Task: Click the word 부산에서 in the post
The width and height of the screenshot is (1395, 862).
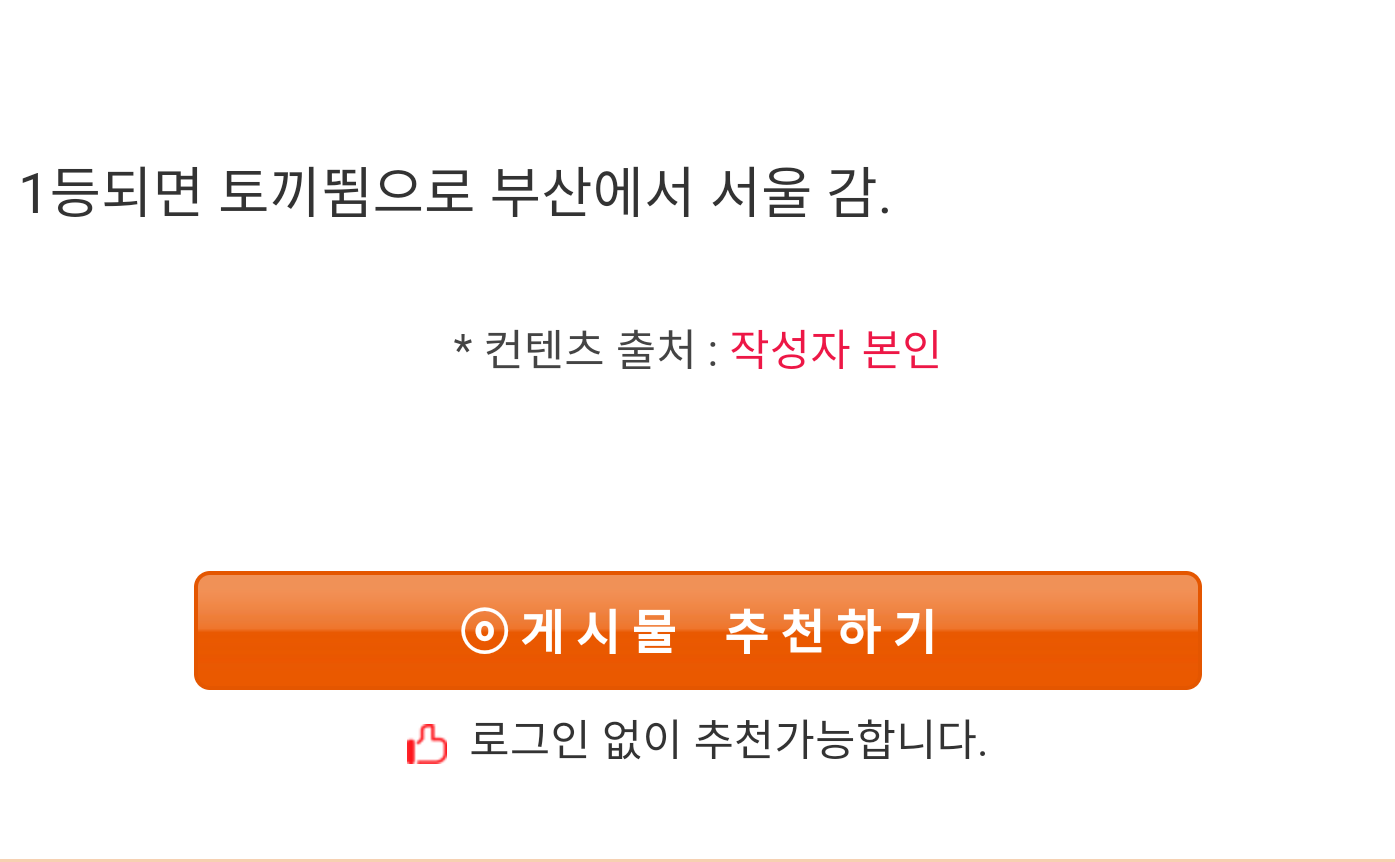Action: click(x=592, y=193)
